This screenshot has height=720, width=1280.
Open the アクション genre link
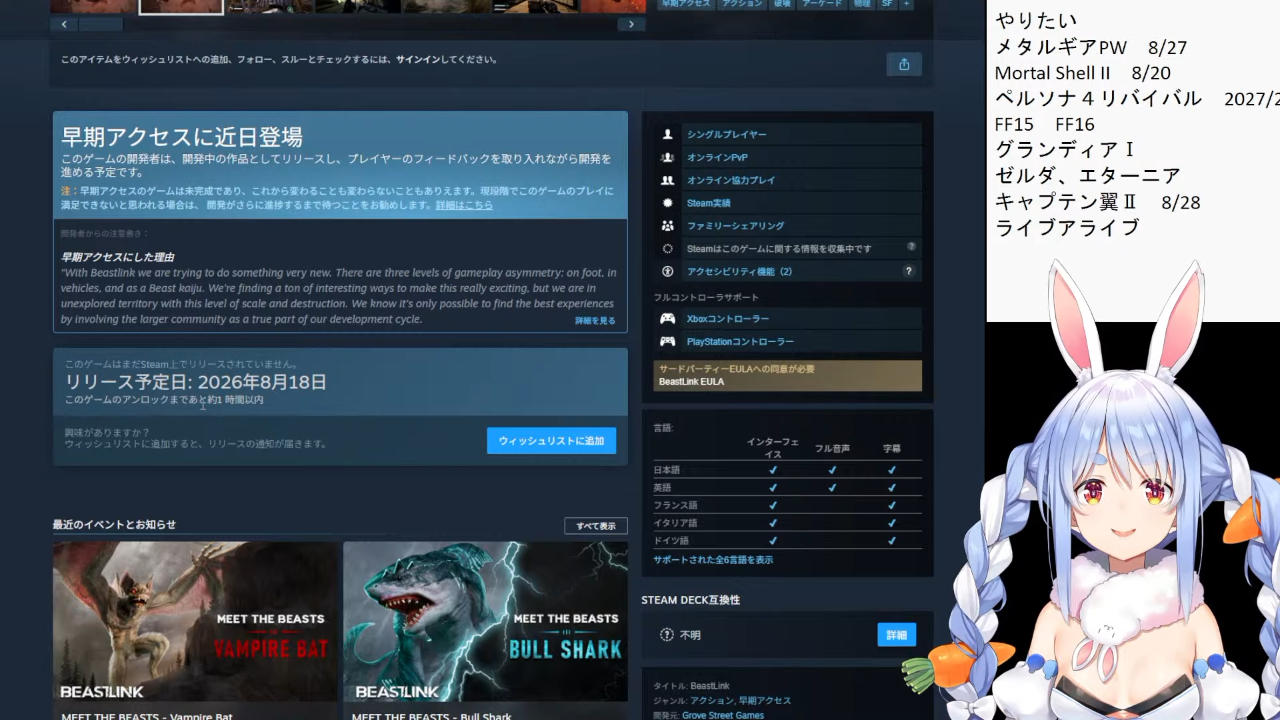click(711, 701)
